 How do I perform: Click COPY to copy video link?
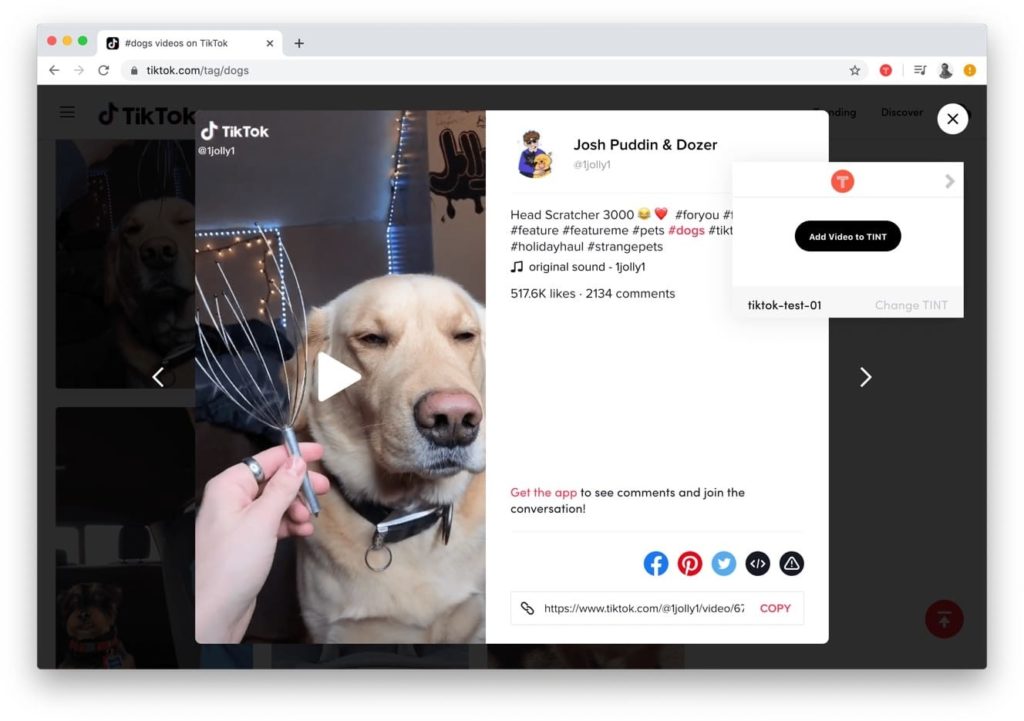(775, 608)
